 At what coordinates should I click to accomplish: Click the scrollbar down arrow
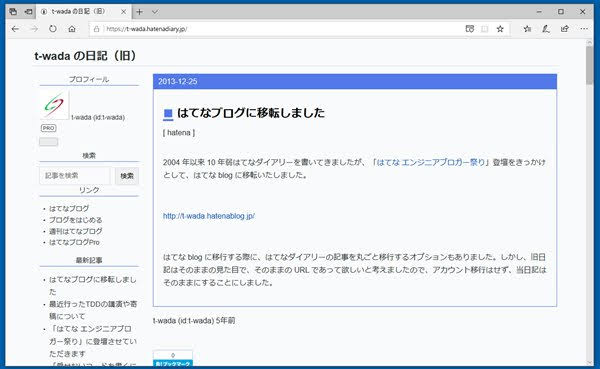[x=589, y=362]
